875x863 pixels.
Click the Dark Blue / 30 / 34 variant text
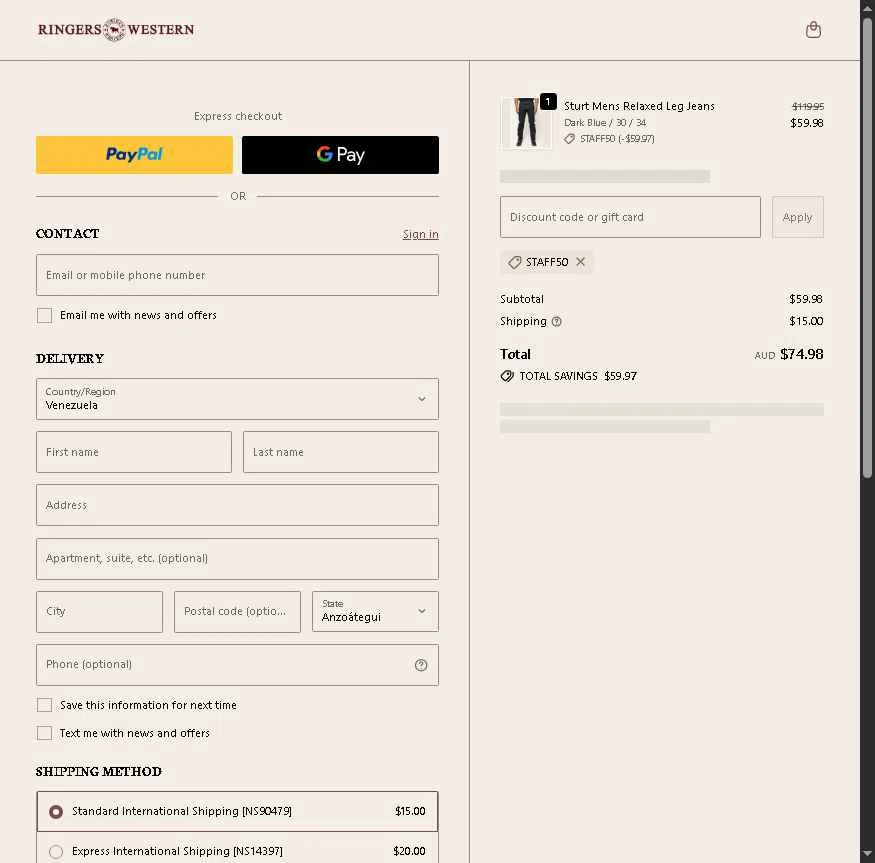click(x=605, y=123)
